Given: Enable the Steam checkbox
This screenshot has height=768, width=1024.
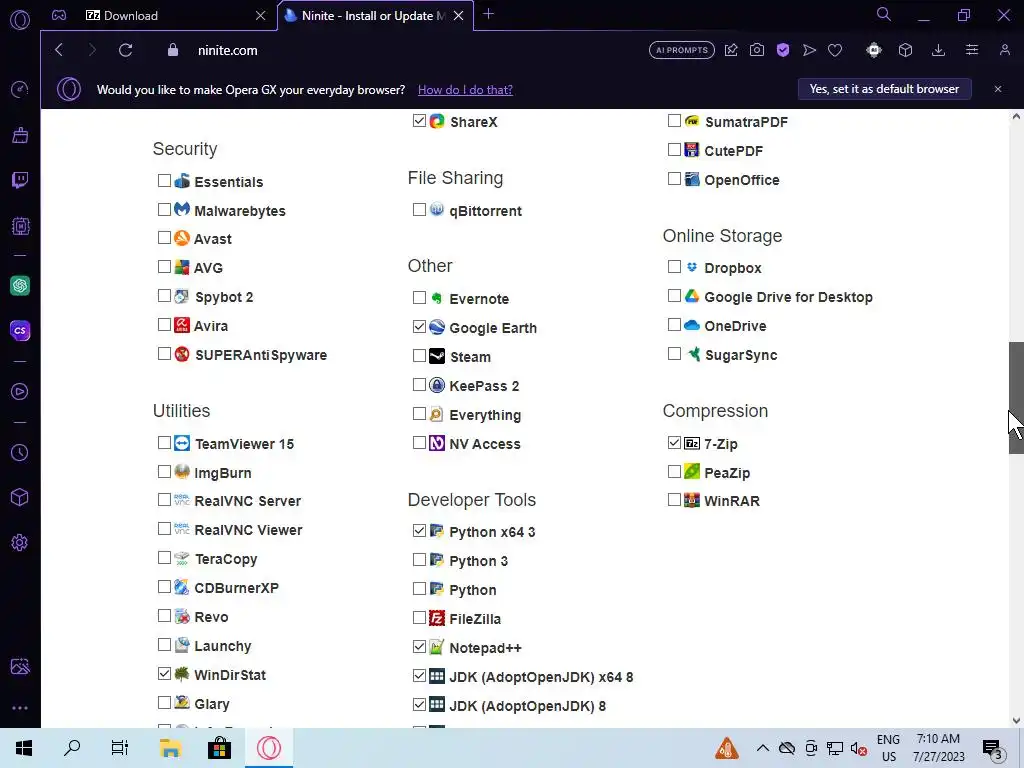Looking at the screenshot, I should click(419, 356).
